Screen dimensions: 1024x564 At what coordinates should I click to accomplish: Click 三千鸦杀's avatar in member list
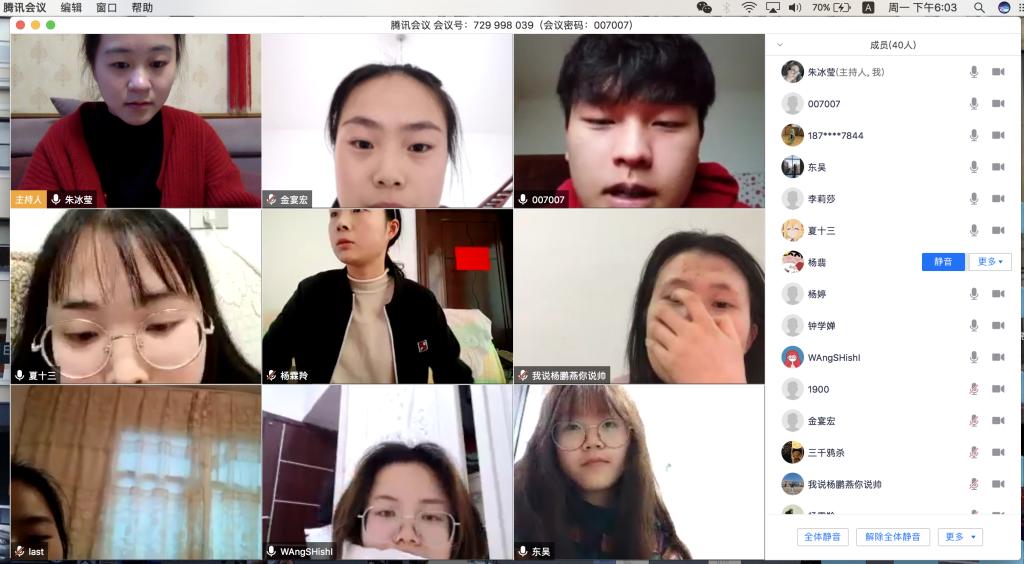792,452
